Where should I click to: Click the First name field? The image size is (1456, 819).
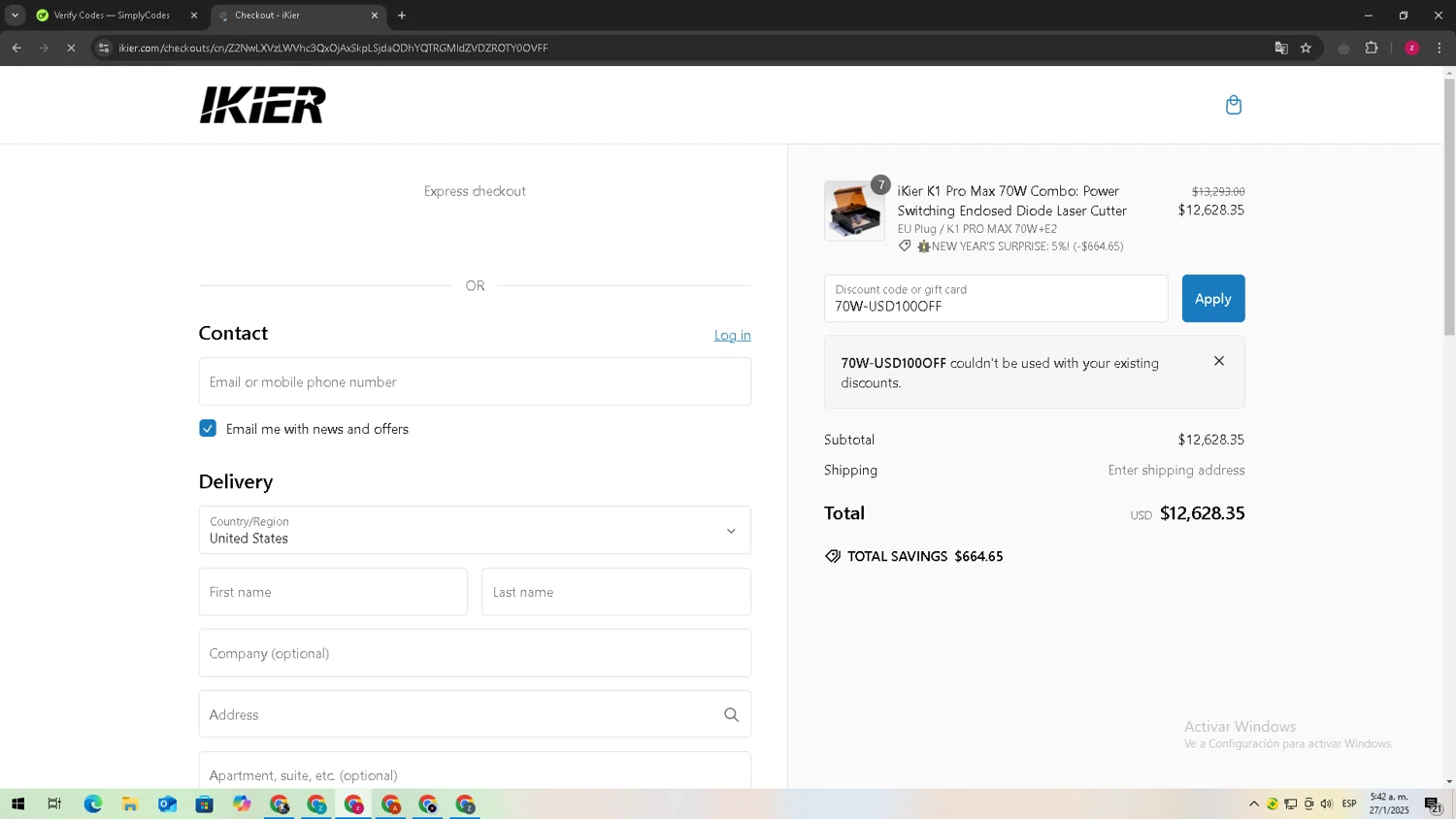[333, 592]
